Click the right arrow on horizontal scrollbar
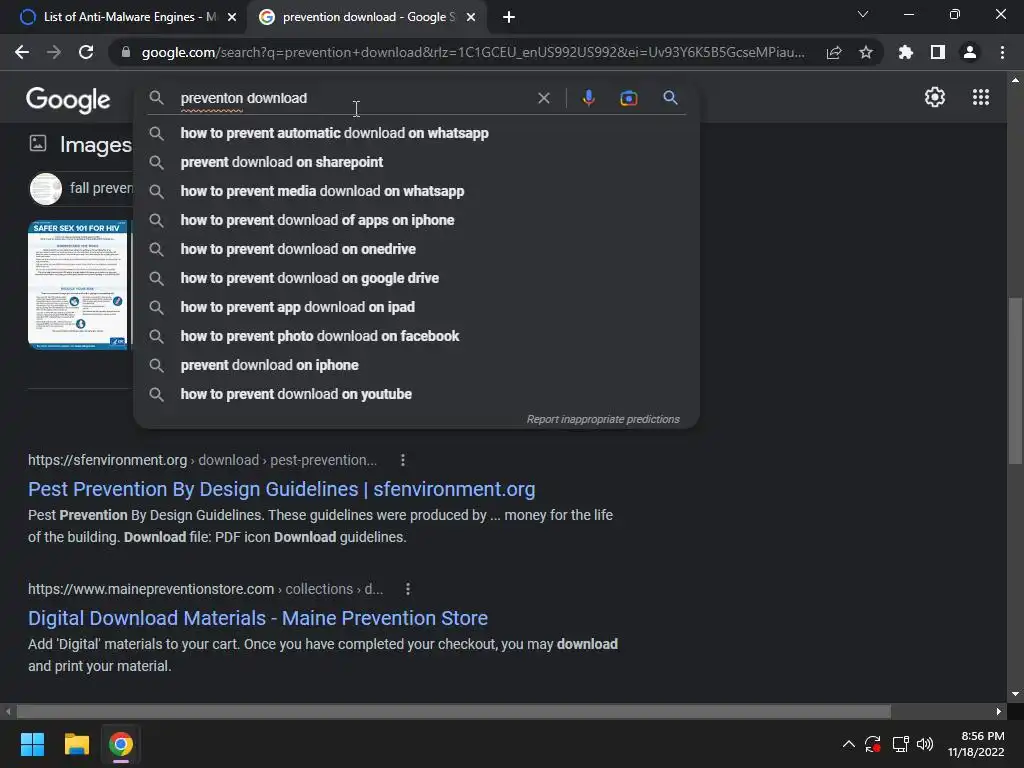Image resolution: width=1024 pixels, height=768 pixels. point(999,711)
